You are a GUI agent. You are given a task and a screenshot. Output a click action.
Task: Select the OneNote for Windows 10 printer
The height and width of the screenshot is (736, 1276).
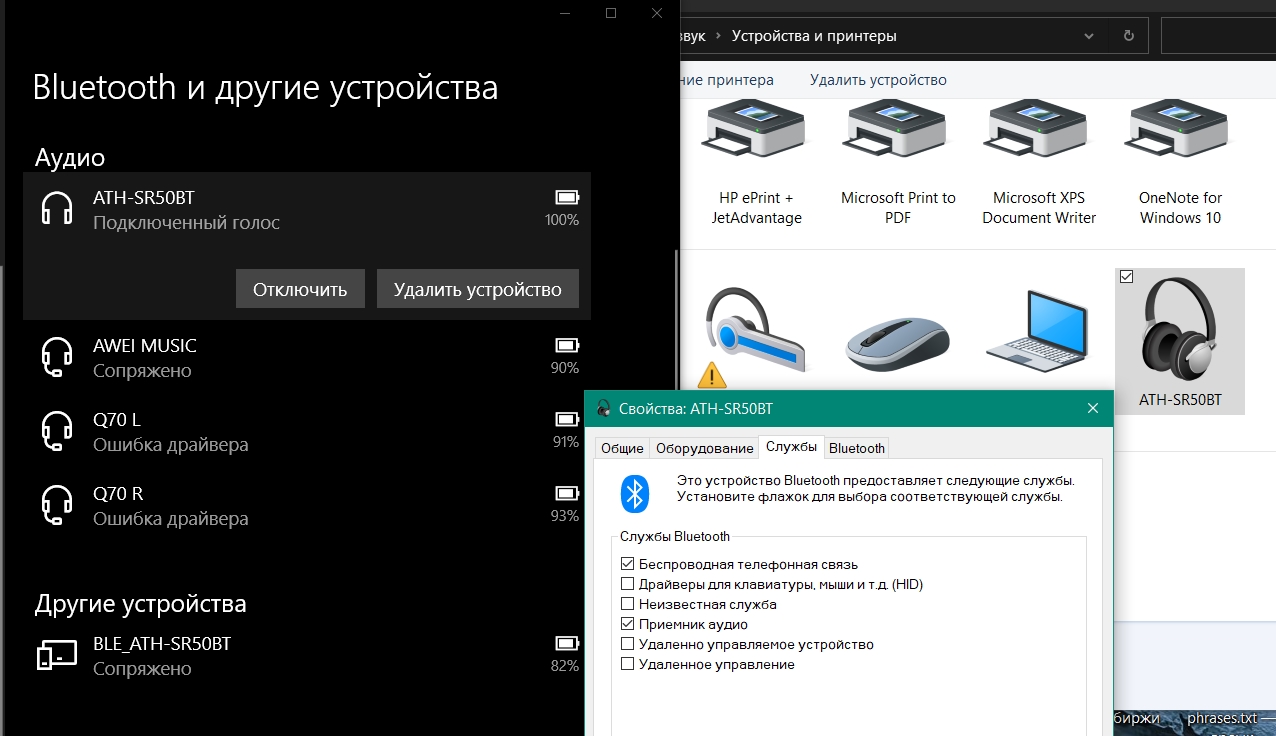coord(1180,165)
